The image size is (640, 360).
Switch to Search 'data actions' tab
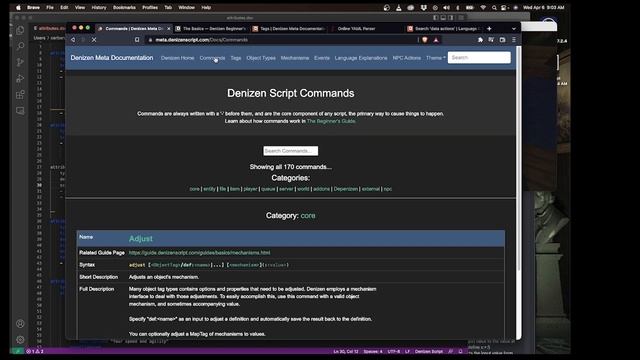click(444, 29)
